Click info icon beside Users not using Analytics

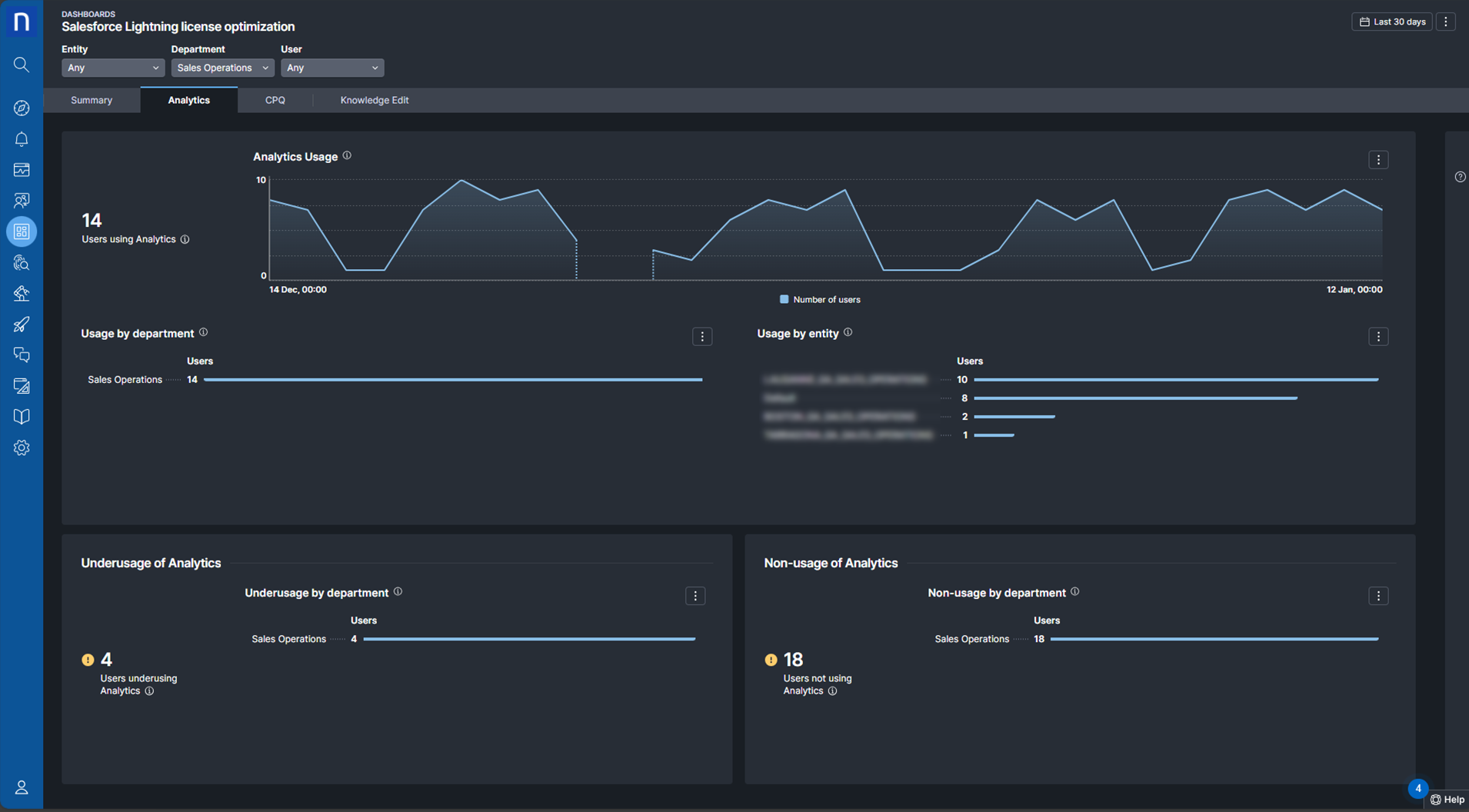point(832,691)
